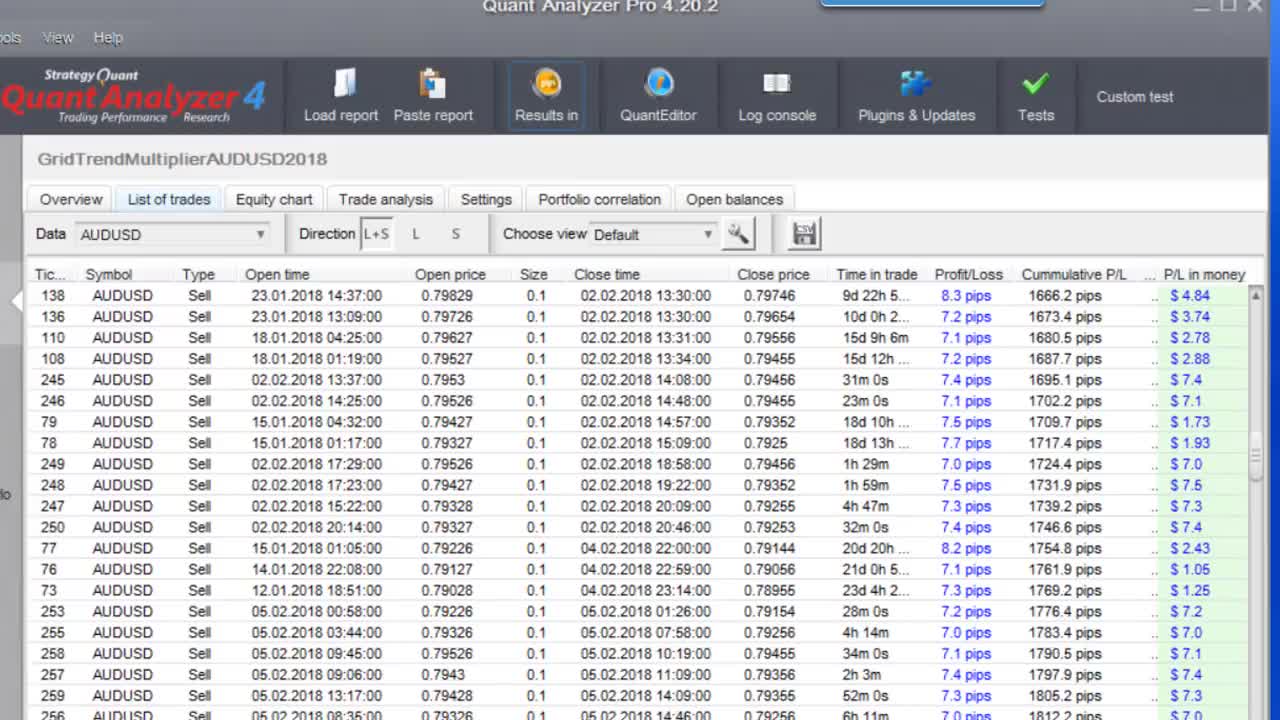Sort by Close price column header

click(773, 274)
